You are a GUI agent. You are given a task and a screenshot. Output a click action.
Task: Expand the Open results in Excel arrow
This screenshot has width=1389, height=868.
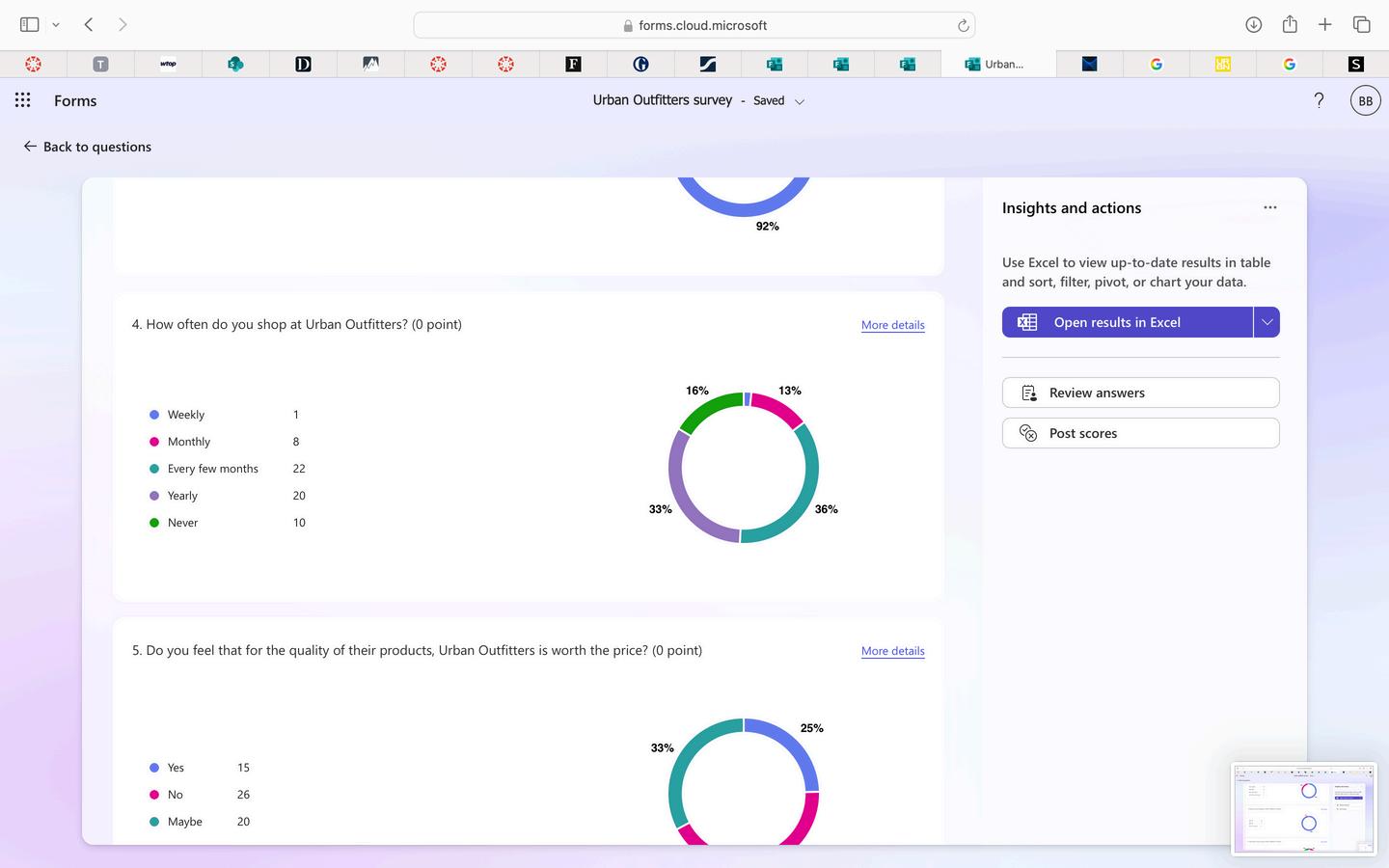coord(1266,322)
